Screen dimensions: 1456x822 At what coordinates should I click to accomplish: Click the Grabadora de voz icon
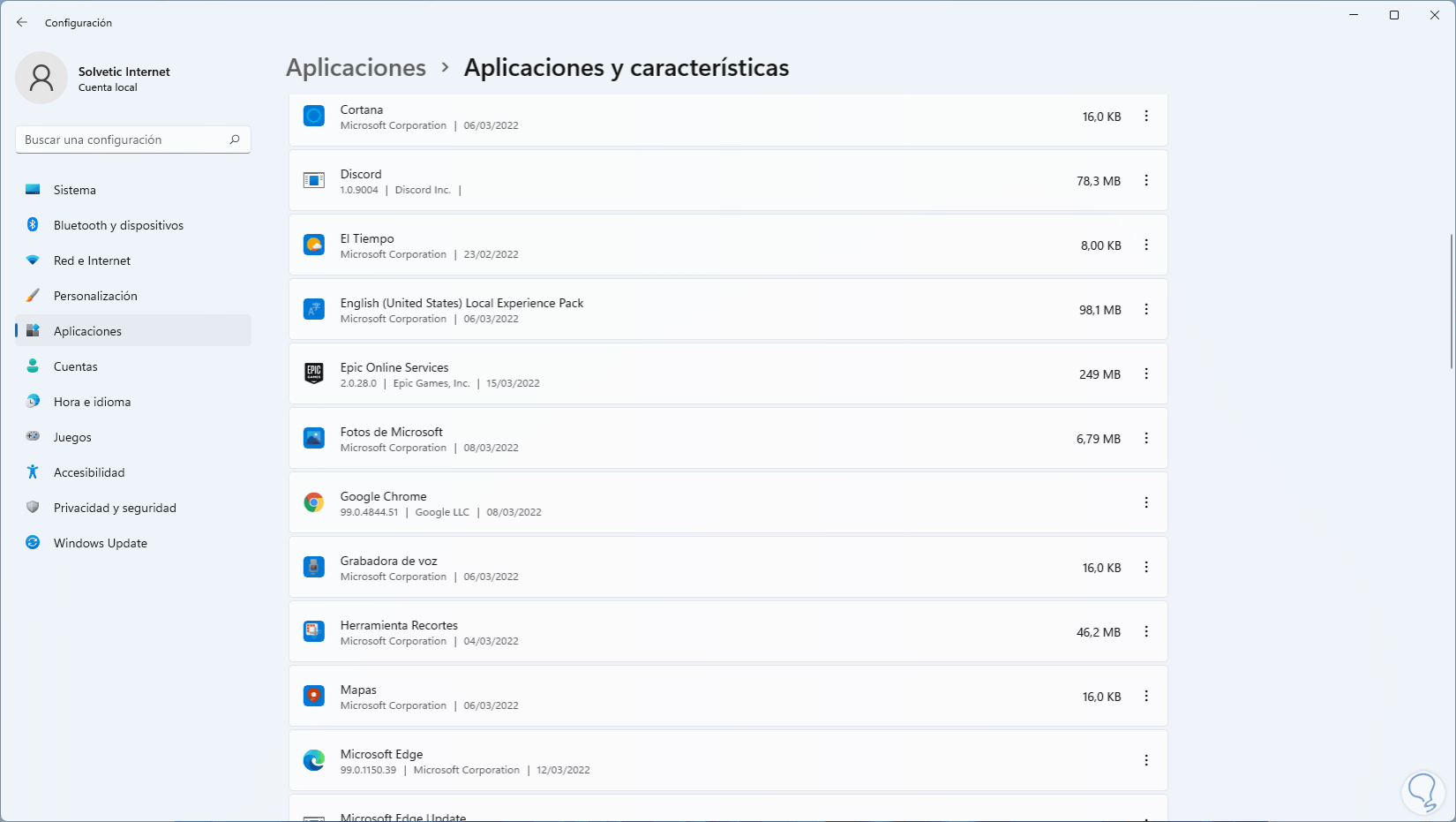point(314,568)
